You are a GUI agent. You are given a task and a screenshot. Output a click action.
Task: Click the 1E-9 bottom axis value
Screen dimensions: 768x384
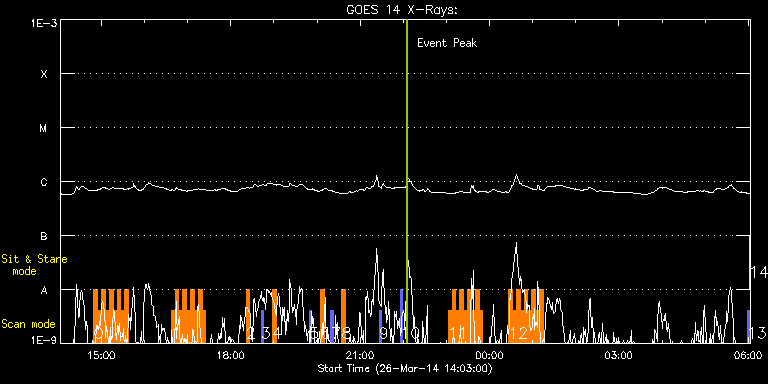(44, 339)
